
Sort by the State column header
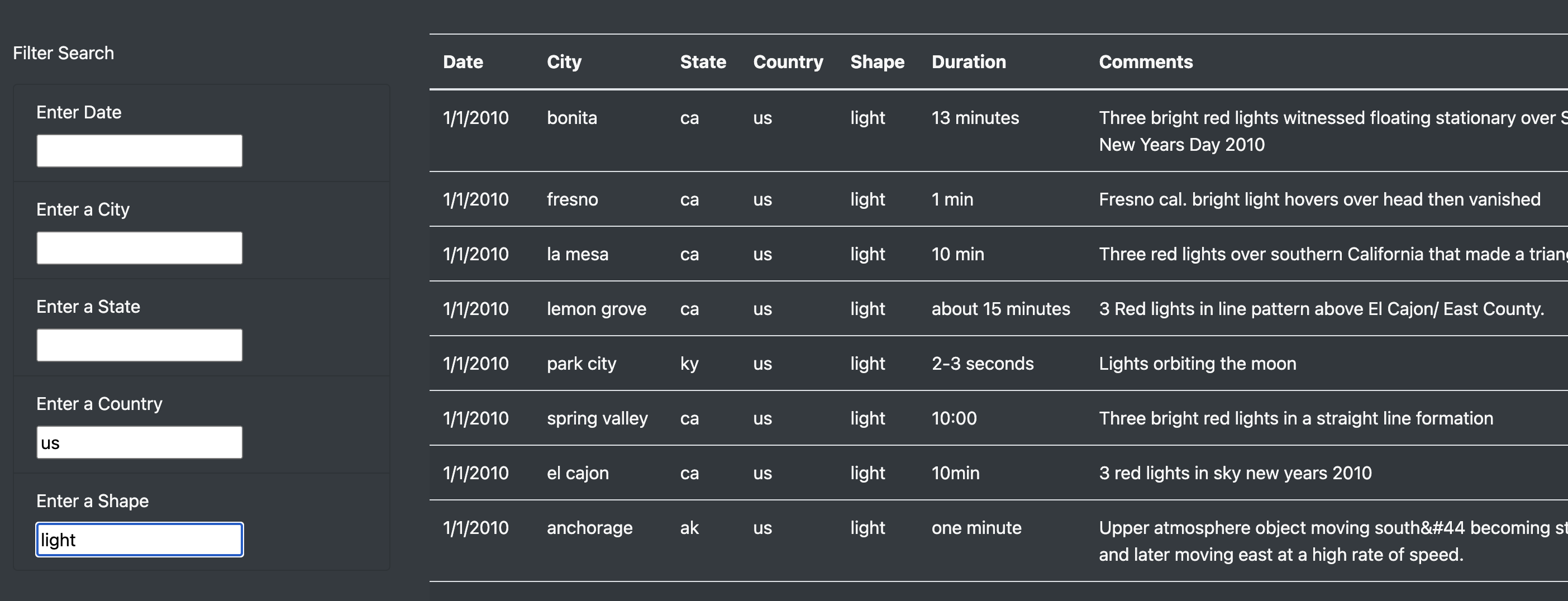point(702,61)
